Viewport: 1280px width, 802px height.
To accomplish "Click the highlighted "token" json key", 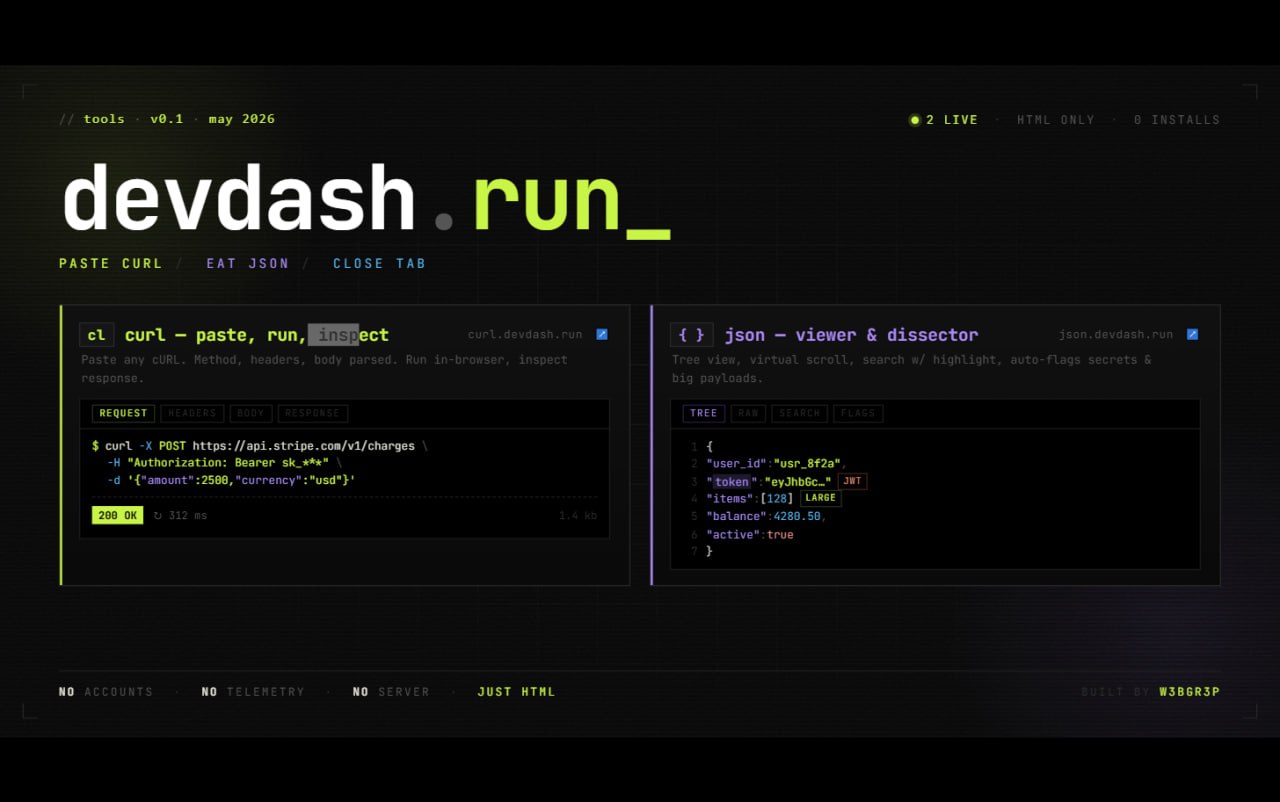I will pyautogui.click(x=731, y=482).
